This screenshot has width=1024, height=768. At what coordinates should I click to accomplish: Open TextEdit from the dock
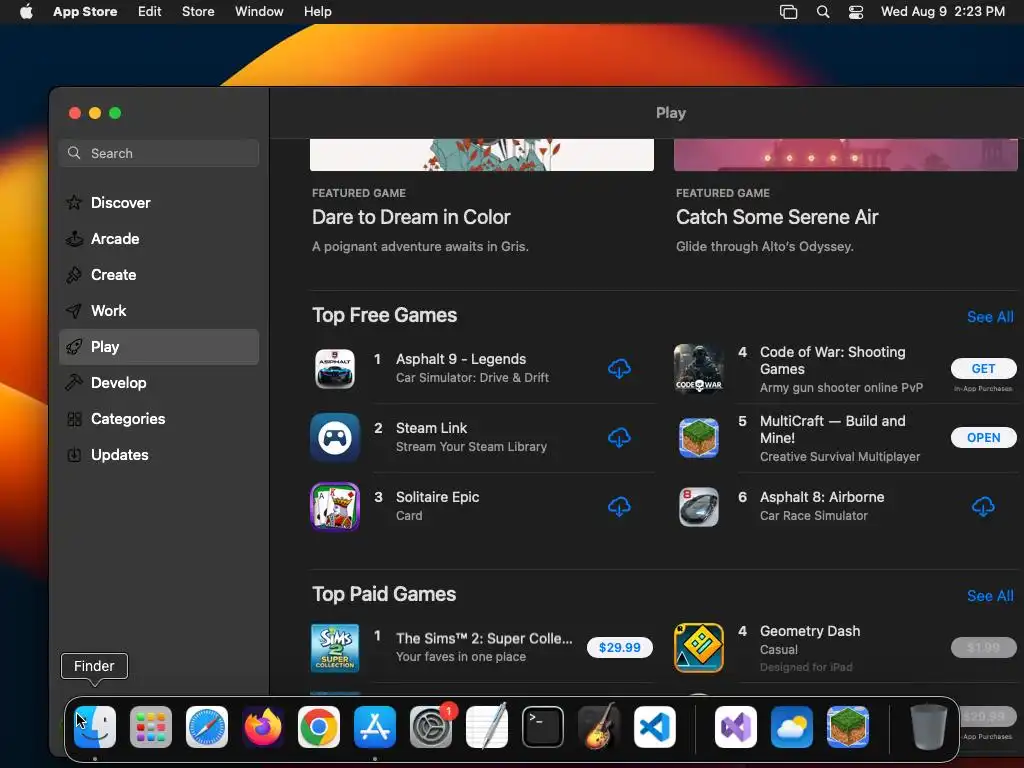point(487,726)
